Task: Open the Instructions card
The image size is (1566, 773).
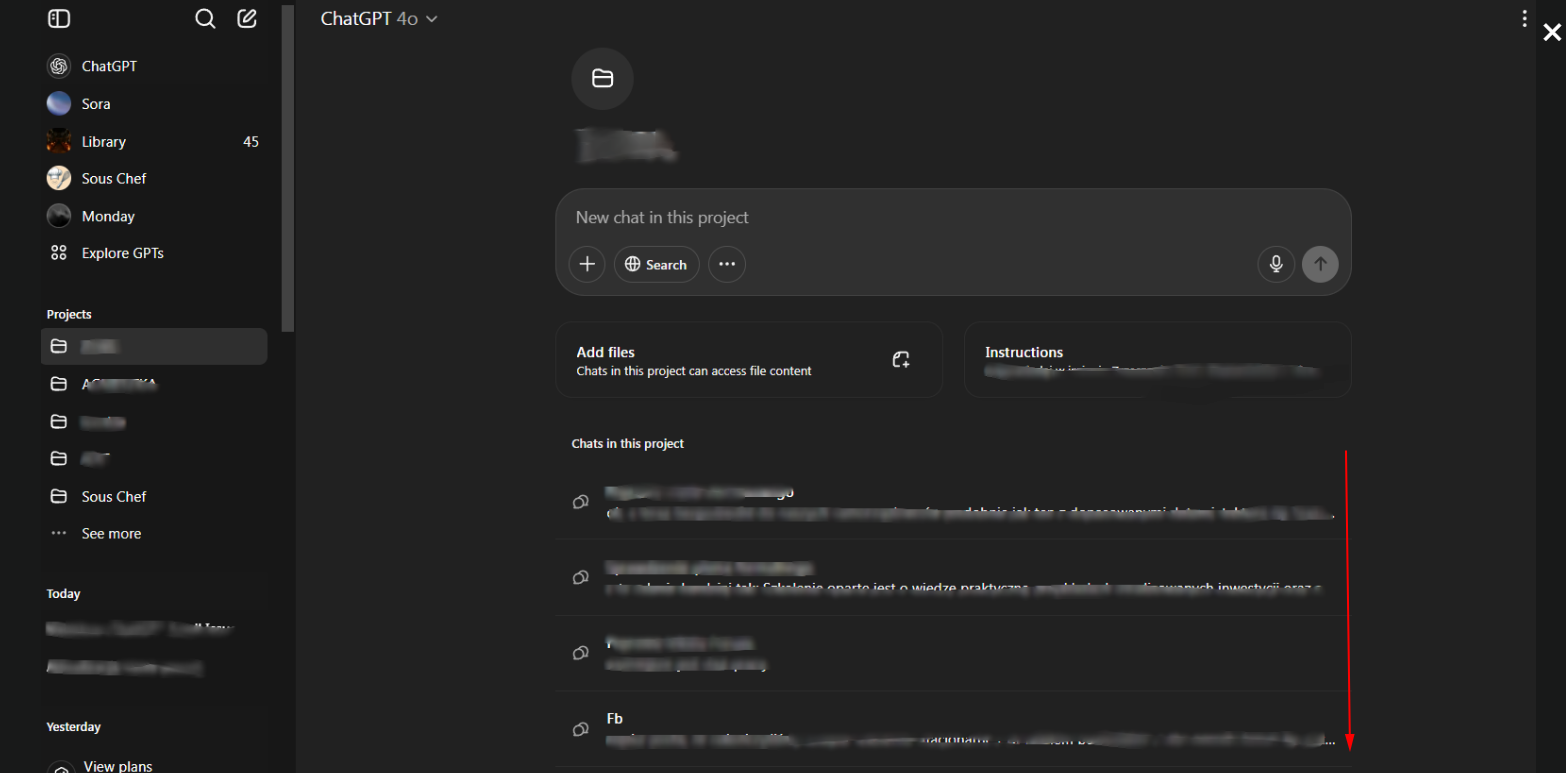Action: (x=1157, y=360)
